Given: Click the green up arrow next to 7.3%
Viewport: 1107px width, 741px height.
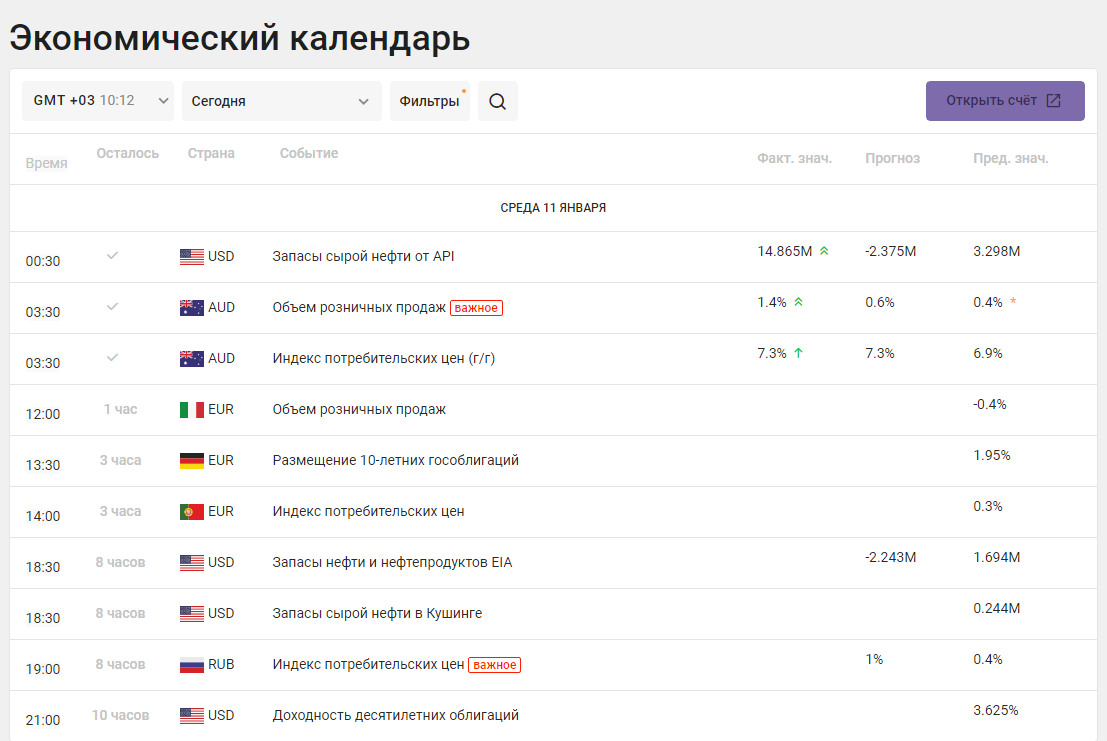Looking at the screenshot, I should click(798, 353).
